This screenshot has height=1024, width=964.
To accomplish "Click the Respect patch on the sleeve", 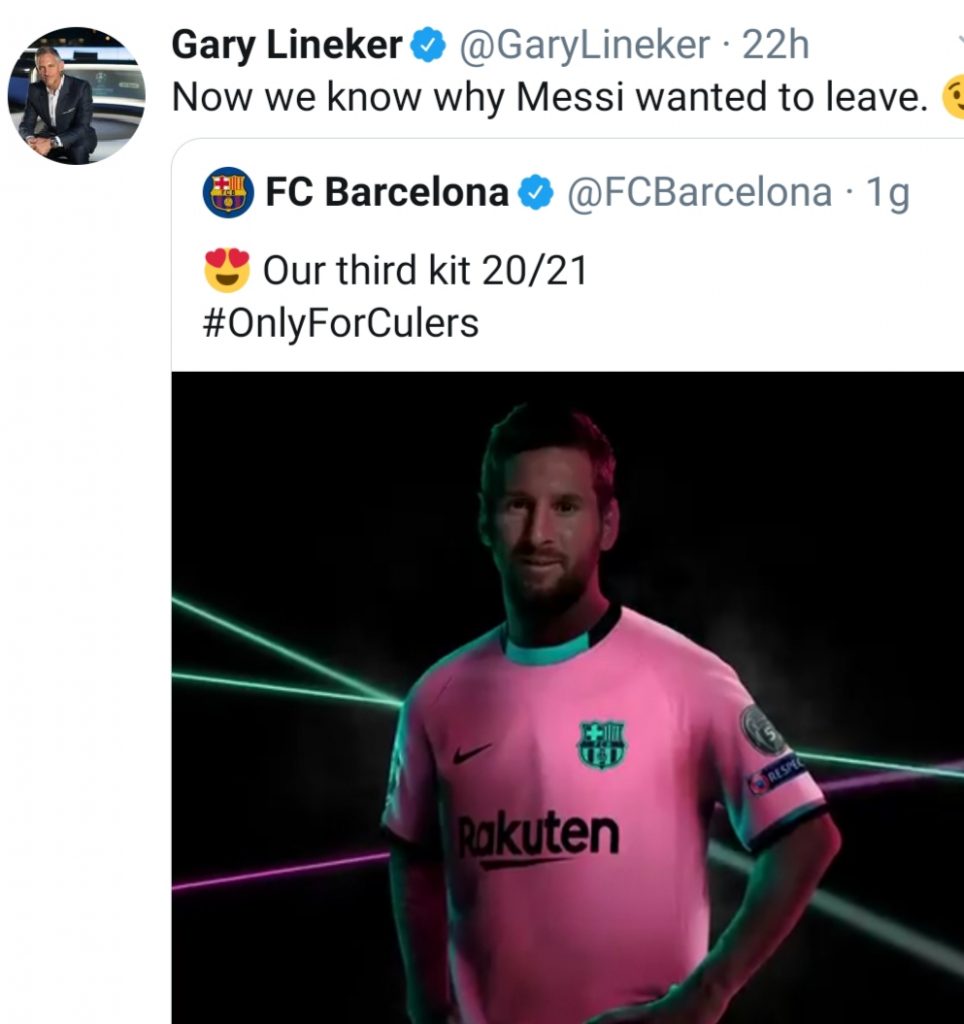I will tap(777, 773).
